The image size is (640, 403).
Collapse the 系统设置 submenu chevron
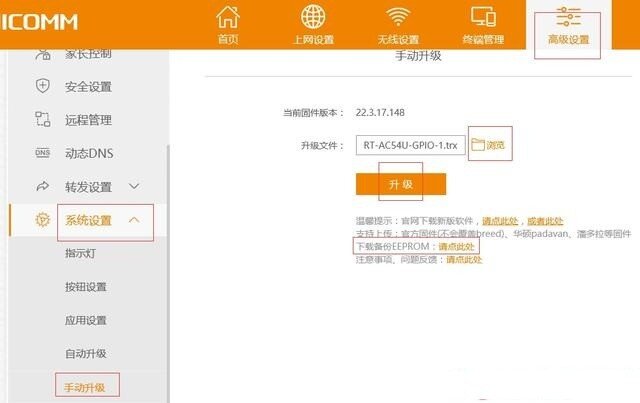134,220
